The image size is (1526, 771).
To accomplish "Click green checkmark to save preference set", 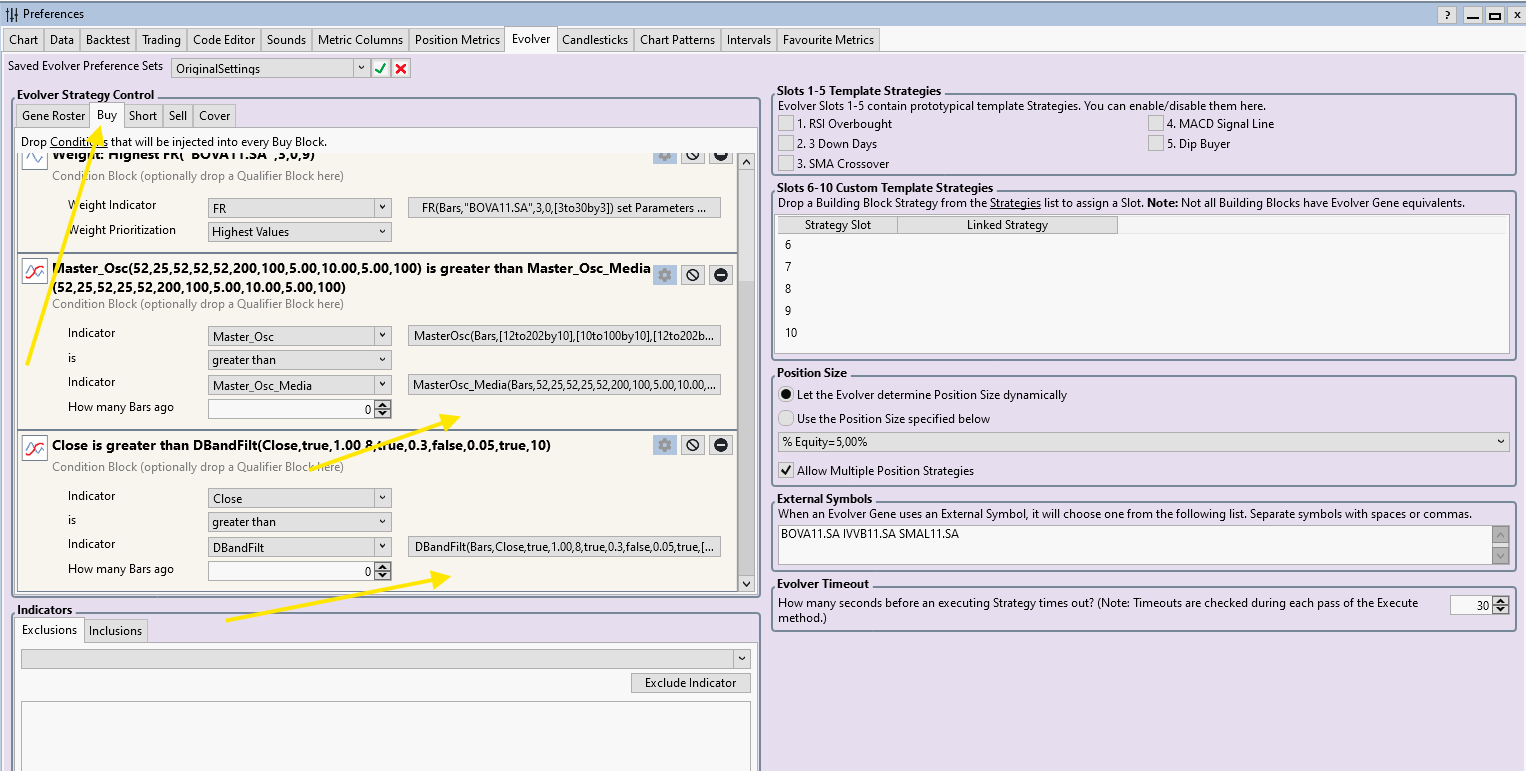I will 380,68.
